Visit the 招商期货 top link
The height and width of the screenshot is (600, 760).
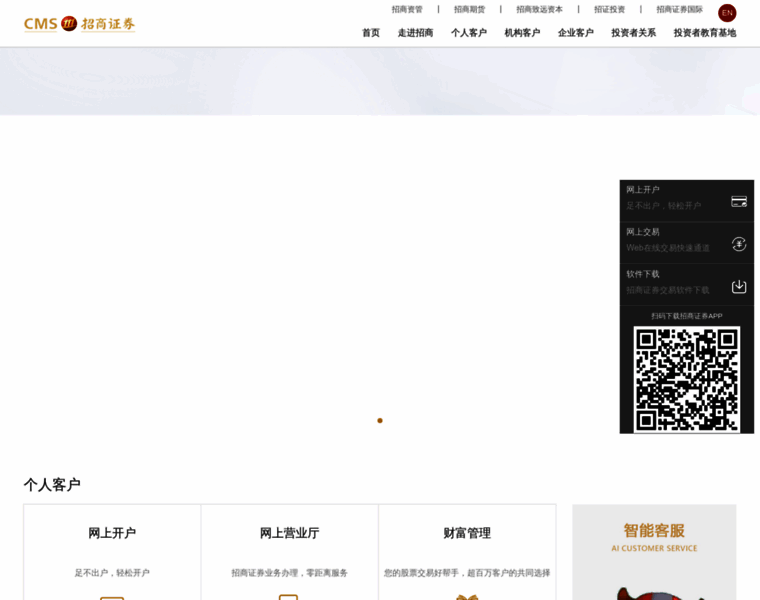pyautogui.click(x=469, y=9)
